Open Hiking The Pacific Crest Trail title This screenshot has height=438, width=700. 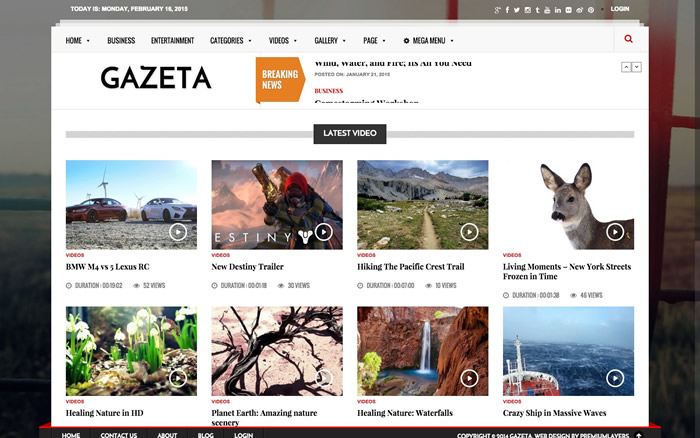(x=411, y=267)
